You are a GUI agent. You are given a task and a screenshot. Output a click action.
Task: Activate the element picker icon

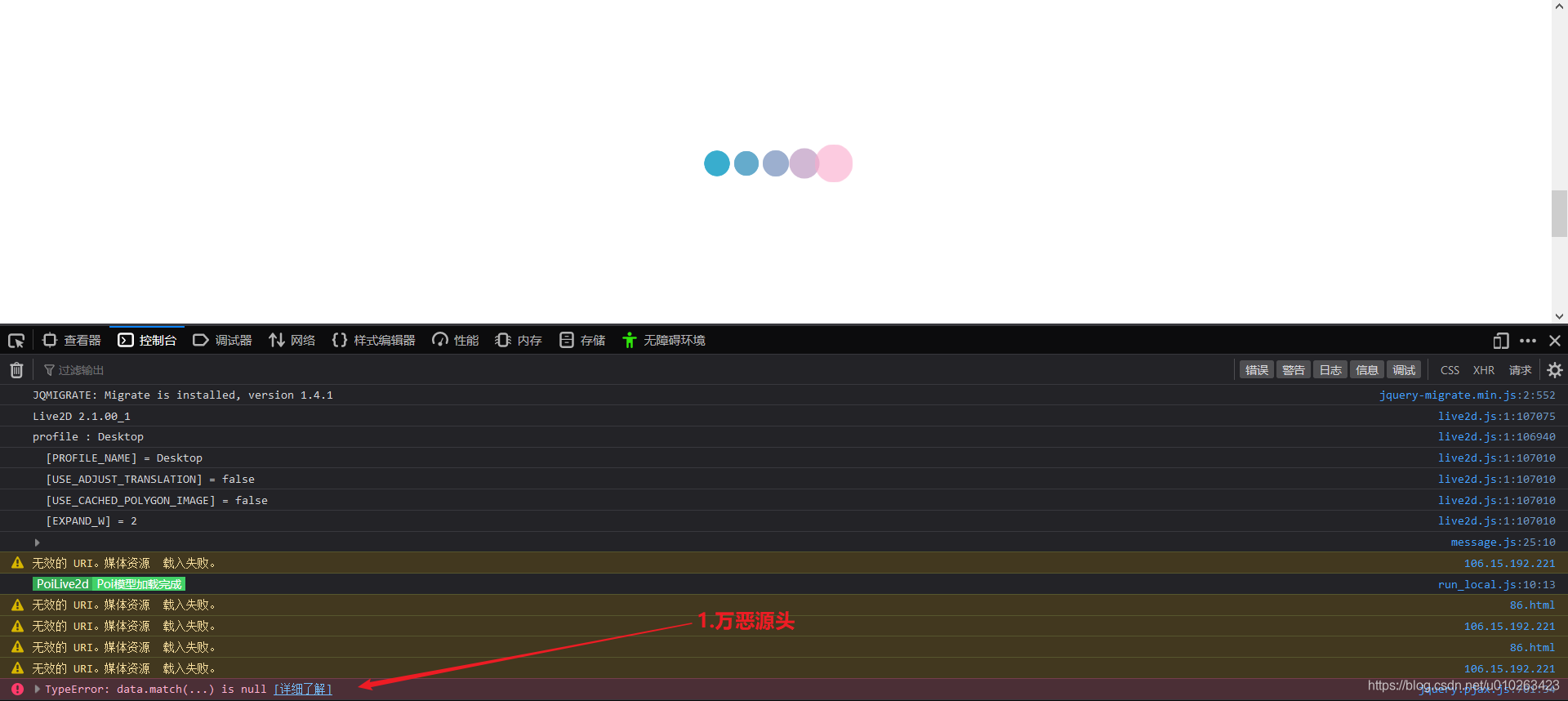point(16,340)
